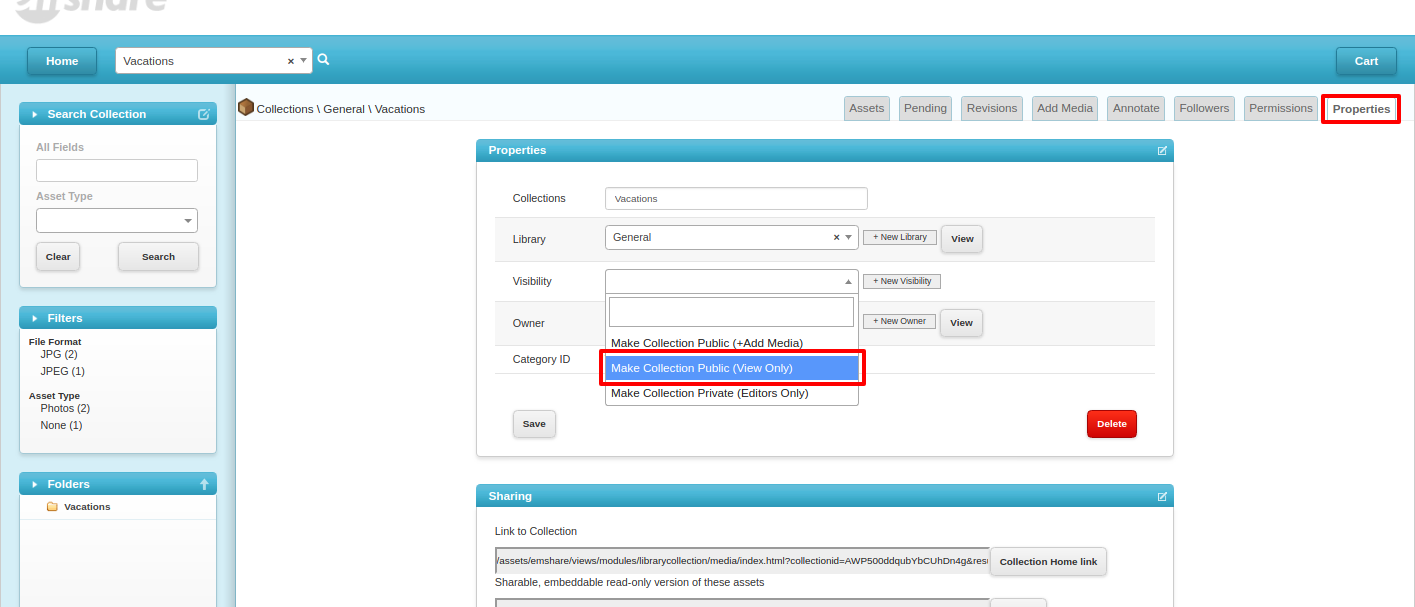Pick Make Collection Private (Editors Only)
1415x607 pixels.
[x=732, y=393]
